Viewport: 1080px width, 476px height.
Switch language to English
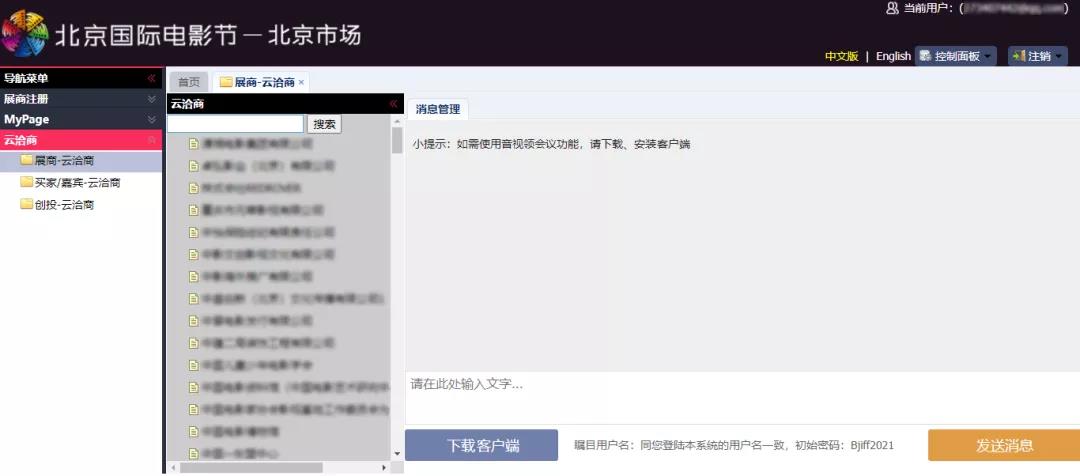[x=893, y=56]
